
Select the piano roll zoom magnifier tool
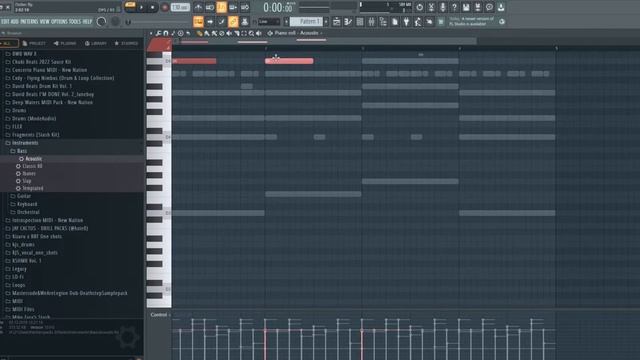click(251, 33)
